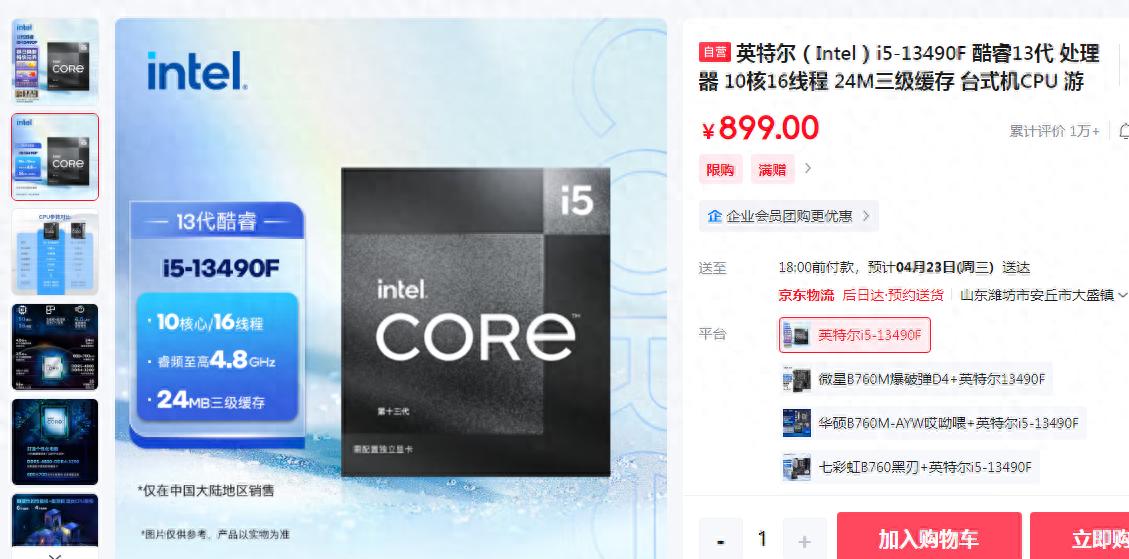Click the 限购 promotion tag

(720, 169)
